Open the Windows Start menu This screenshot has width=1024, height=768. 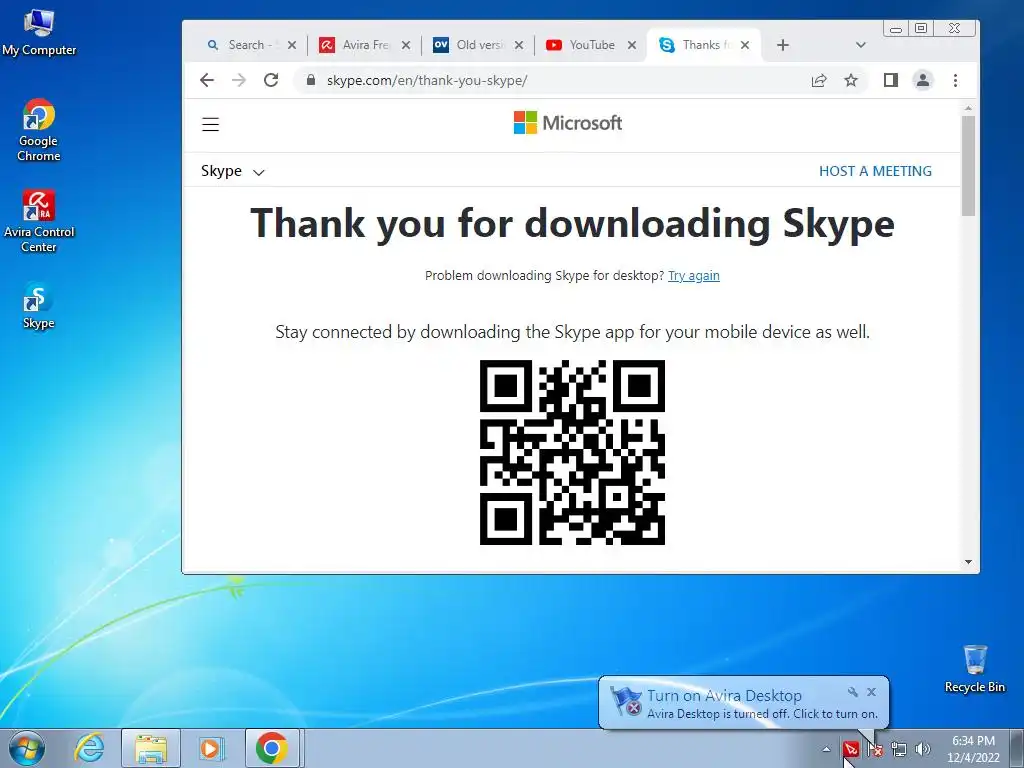click(27, 748)
